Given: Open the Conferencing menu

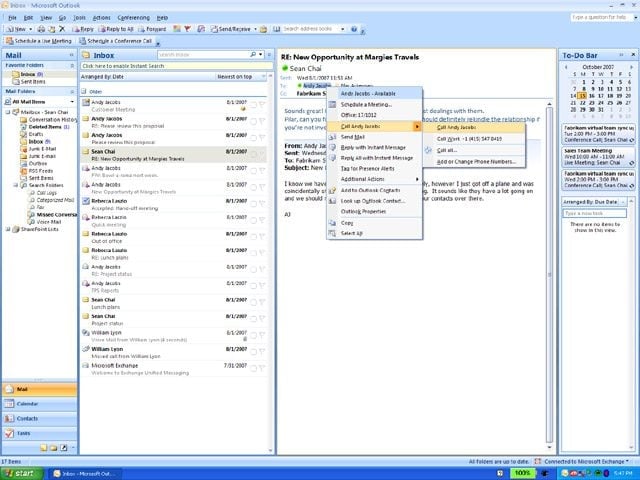Looking at the screenshot, I should pyautogui.click(x=133, y=18).
